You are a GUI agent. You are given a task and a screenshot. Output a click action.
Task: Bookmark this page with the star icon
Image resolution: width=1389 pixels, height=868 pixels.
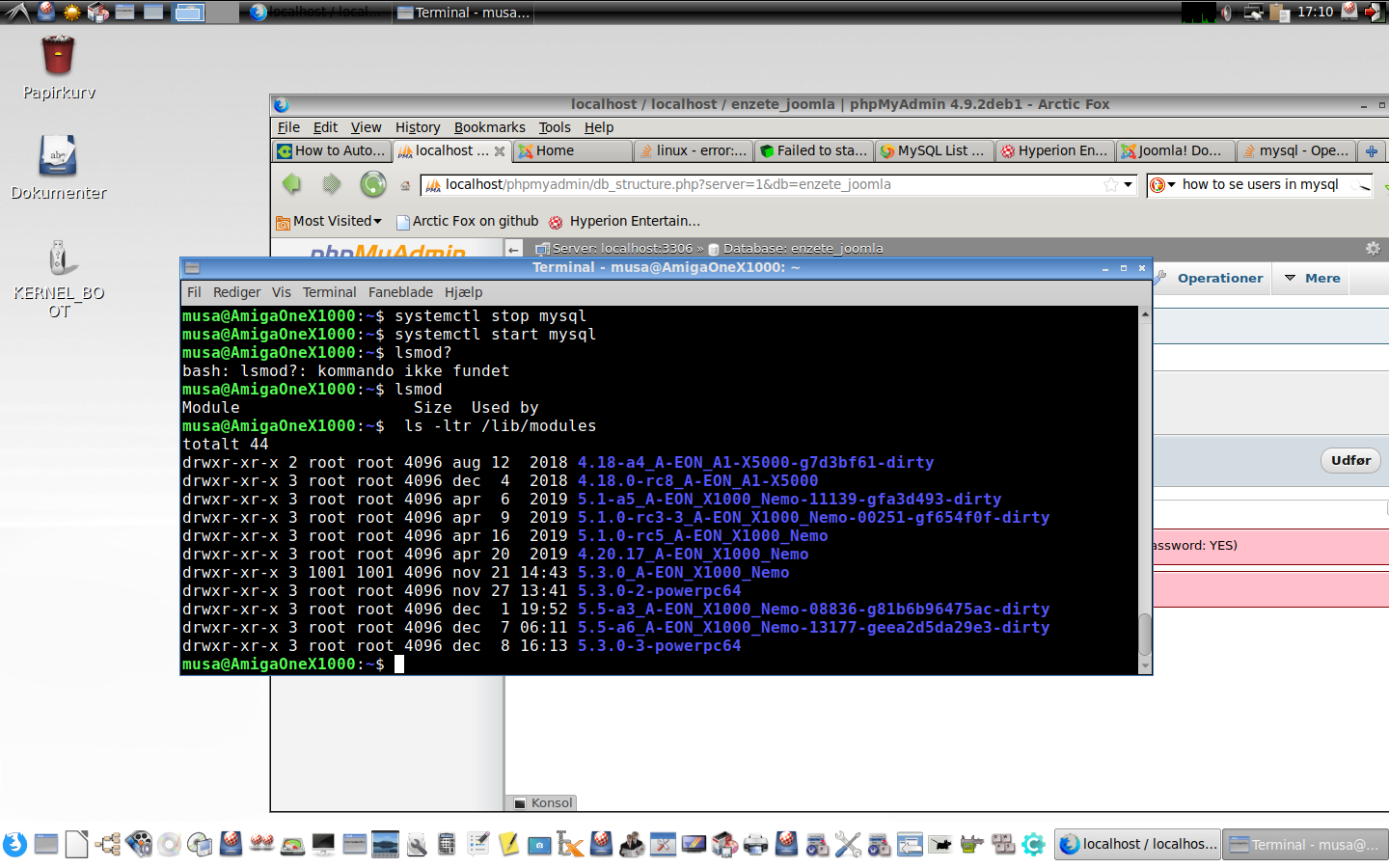click(x=1111, y=184)
